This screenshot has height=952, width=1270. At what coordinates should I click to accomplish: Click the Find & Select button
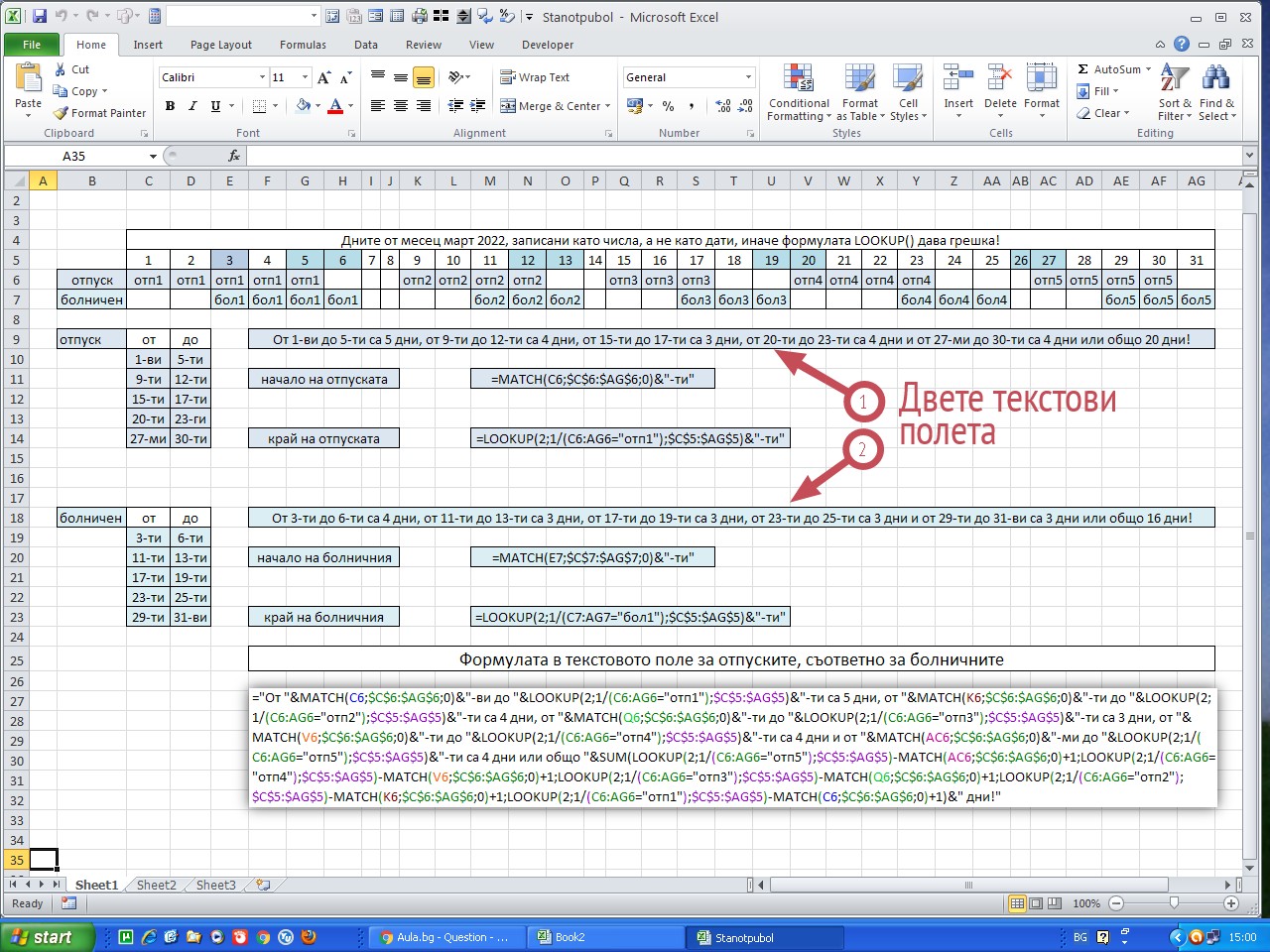click(1216, 92)
